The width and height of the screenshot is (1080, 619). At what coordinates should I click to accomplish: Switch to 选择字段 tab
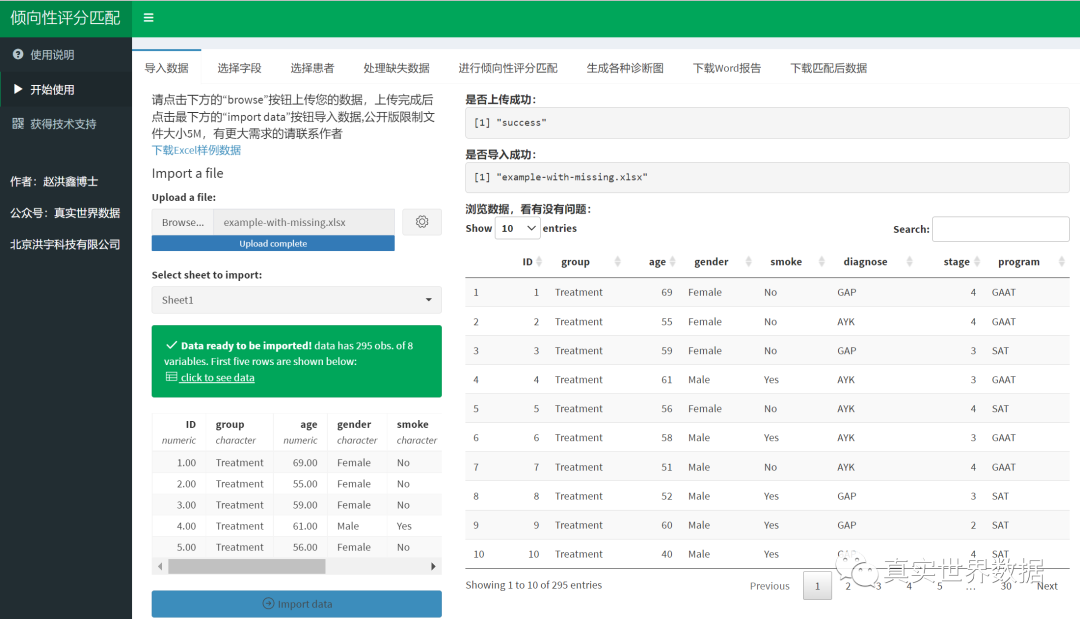[x=239, y=68]
